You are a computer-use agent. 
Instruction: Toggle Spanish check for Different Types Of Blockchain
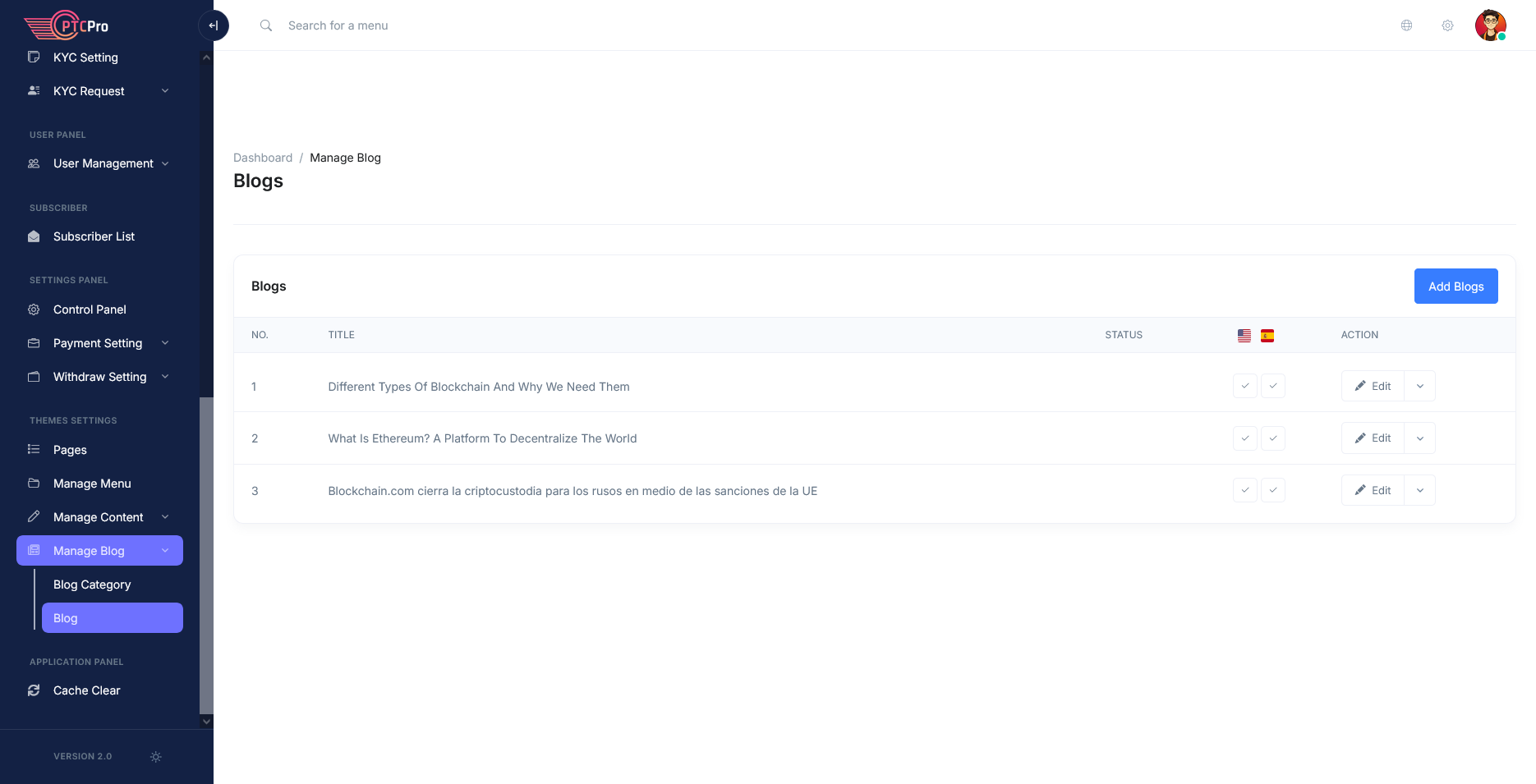click(1273, 386)
